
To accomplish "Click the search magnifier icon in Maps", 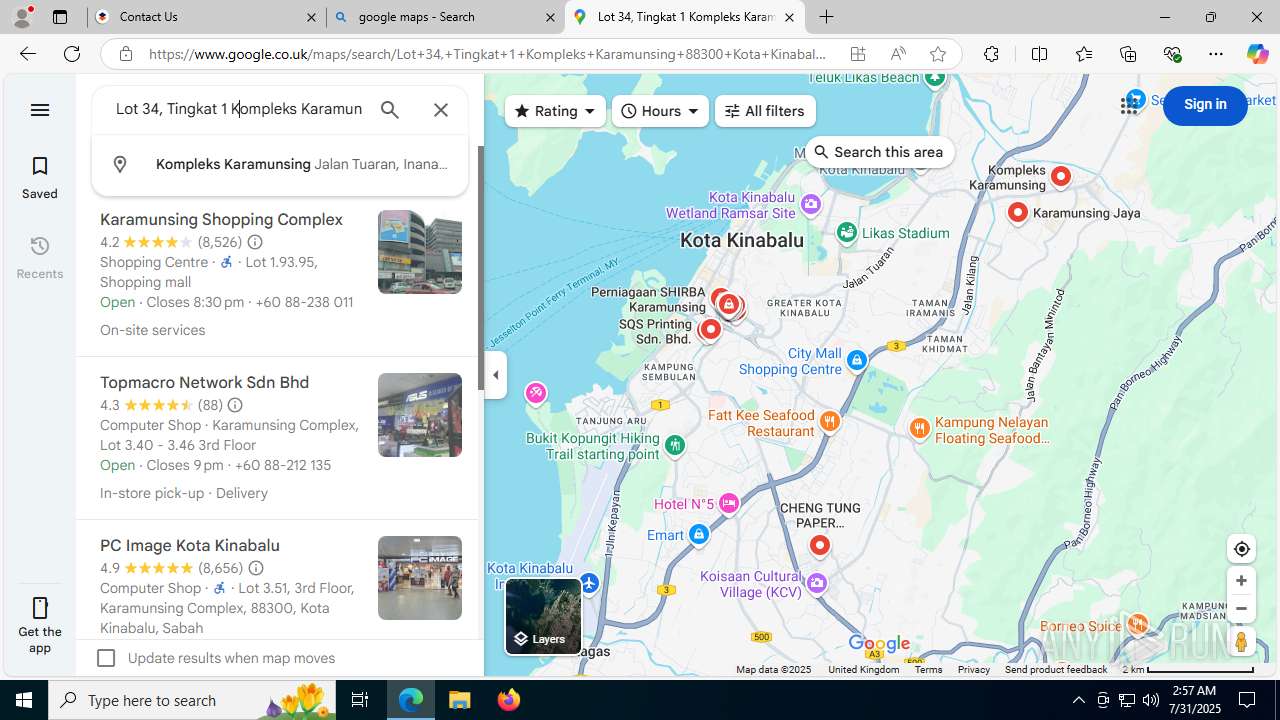I will tap(390, 110).
